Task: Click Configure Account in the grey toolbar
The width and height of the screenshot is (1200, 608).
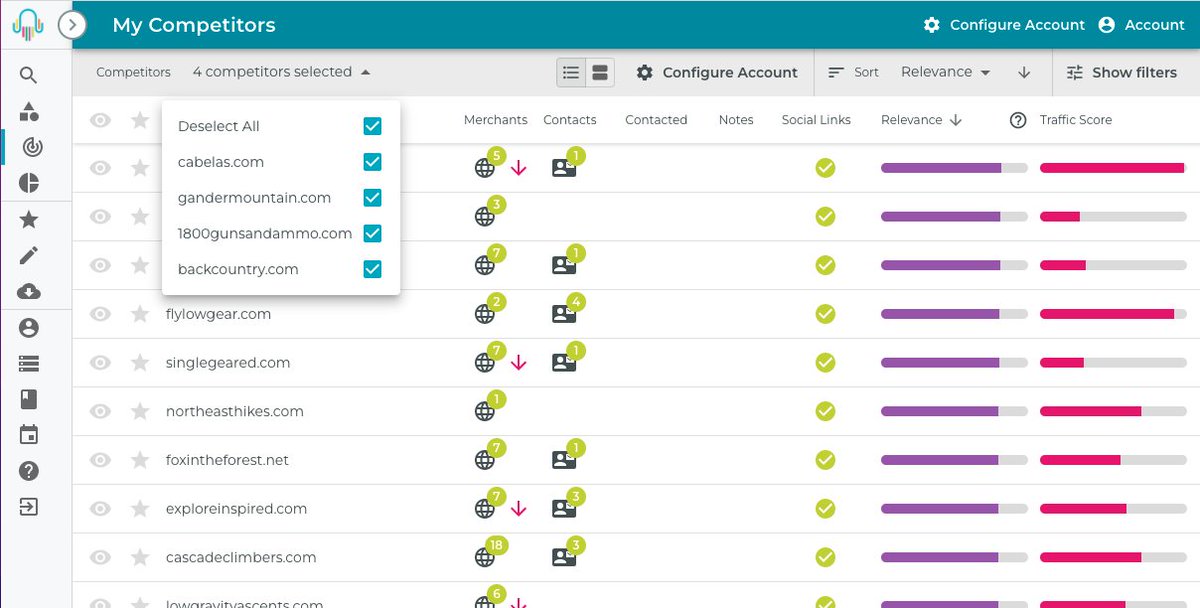Action: point(717,72)
